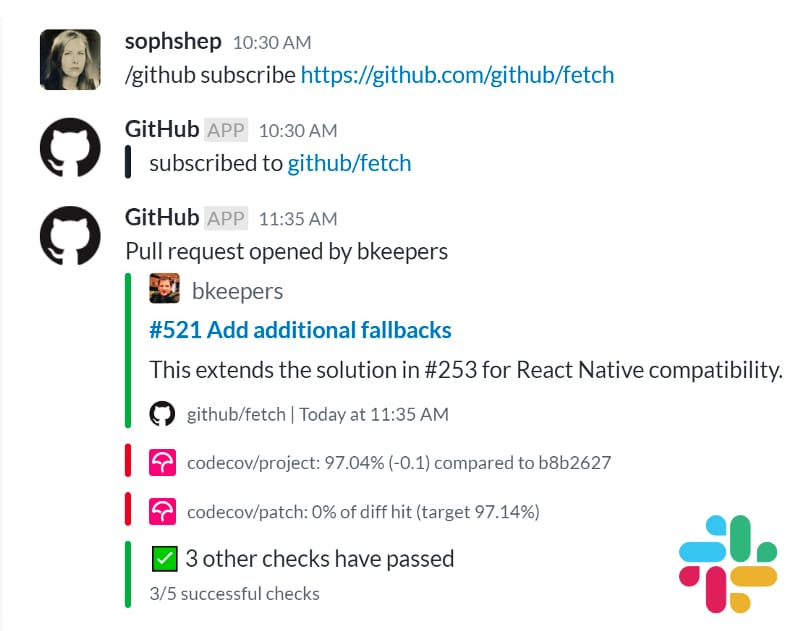Click the colorful Slack logo
The height and width of the screenshot is (631, 800).
click(728, 563)
